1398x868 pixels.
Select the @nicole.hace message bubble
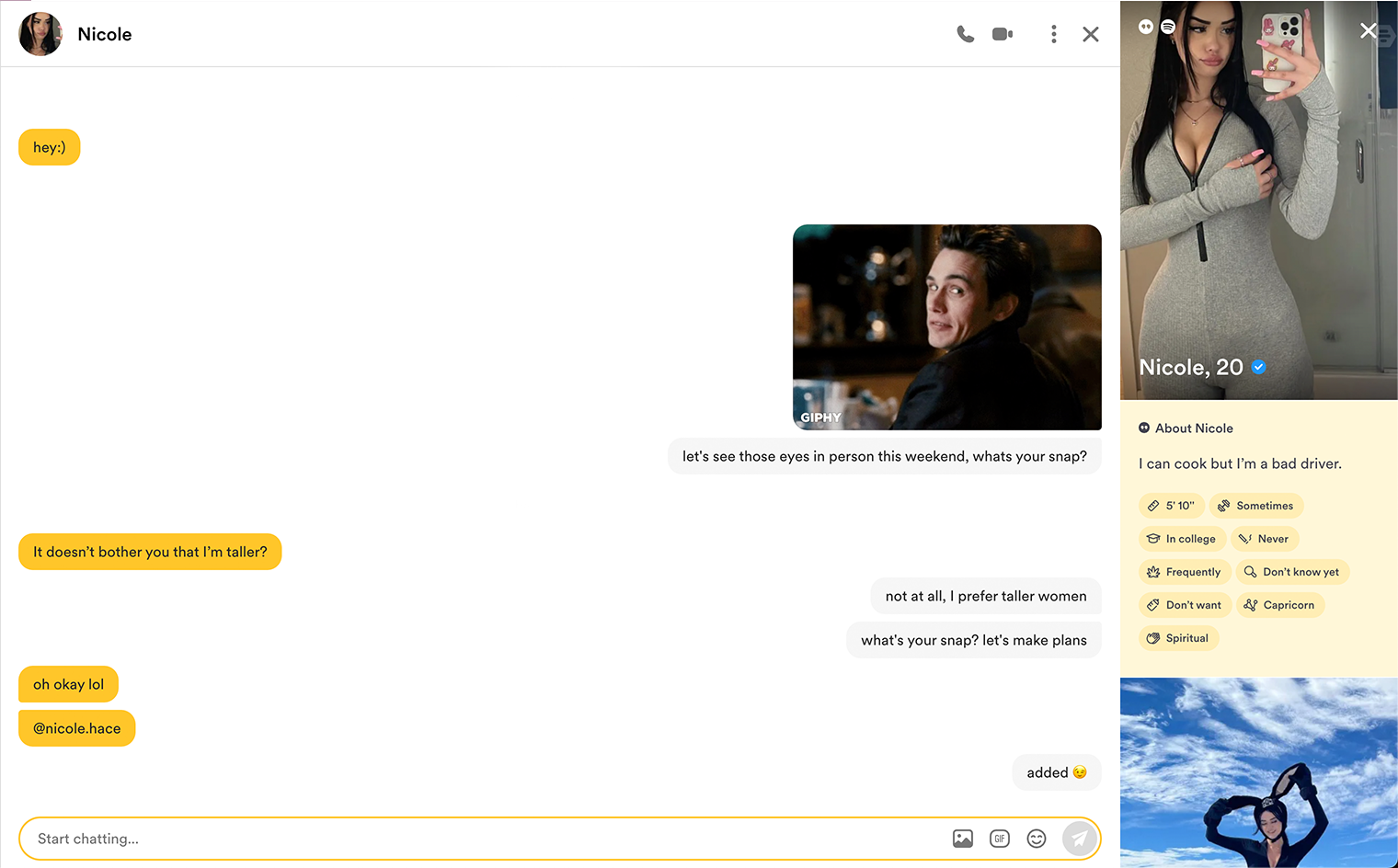(77, 728)
